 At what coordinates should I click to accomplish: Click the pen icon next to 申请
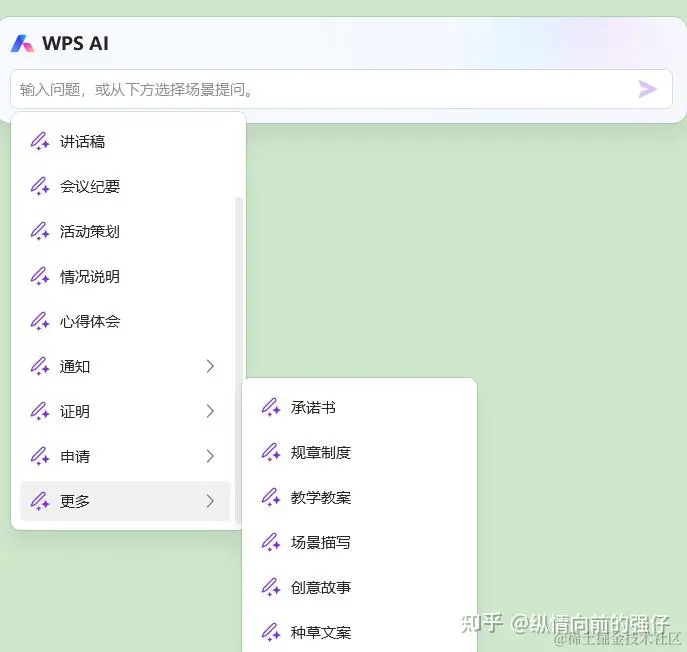point(40,457)
